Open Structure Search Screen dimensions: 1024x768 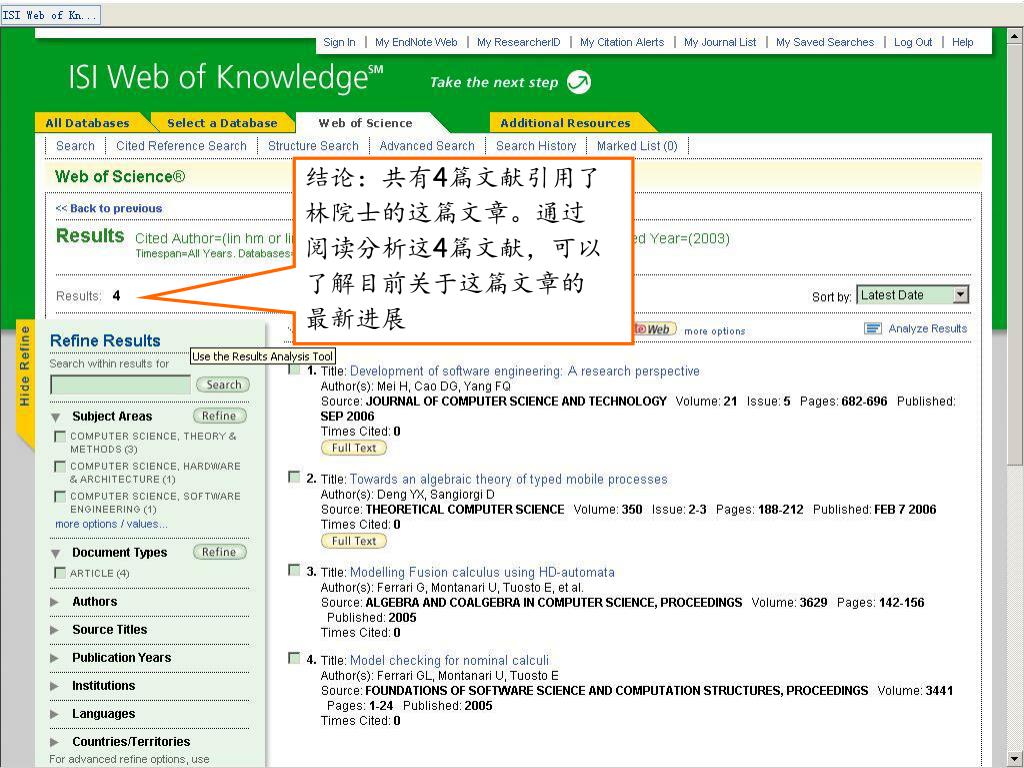[313, 146]
